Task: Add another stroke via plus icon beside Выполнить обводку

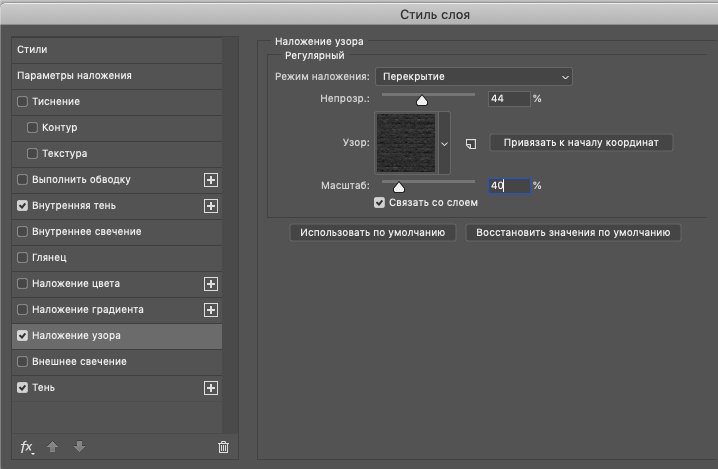Action: click(211, 180)
